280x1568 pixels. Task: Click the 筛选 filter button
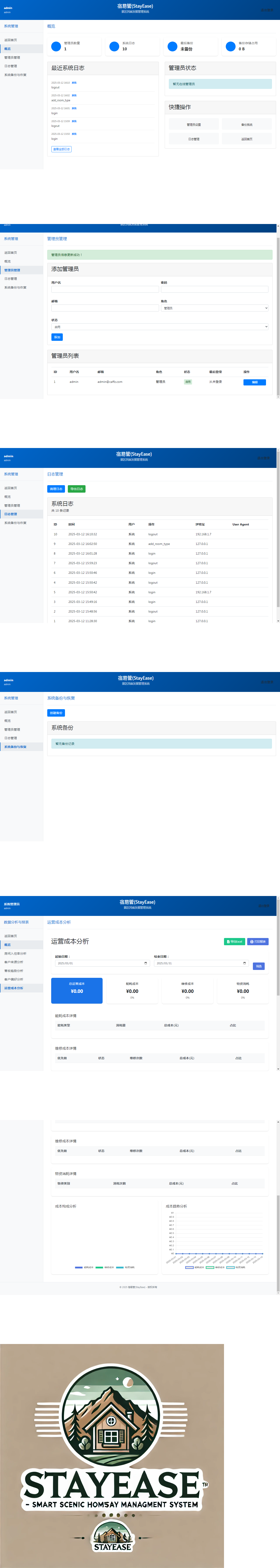259,966
